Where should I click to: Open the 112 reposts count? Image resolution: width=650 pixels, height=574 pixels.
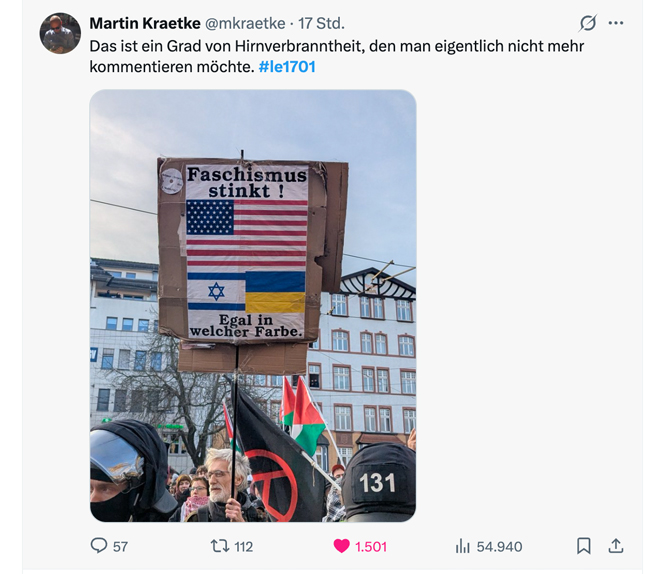point(244,547)
